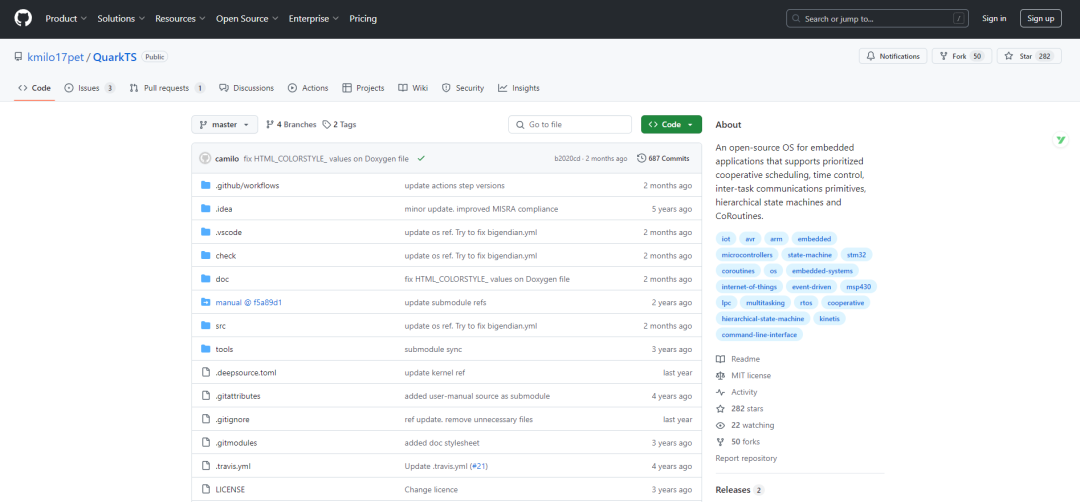Open the Insights tab
1080x502 pixels.
click(519, 88)
